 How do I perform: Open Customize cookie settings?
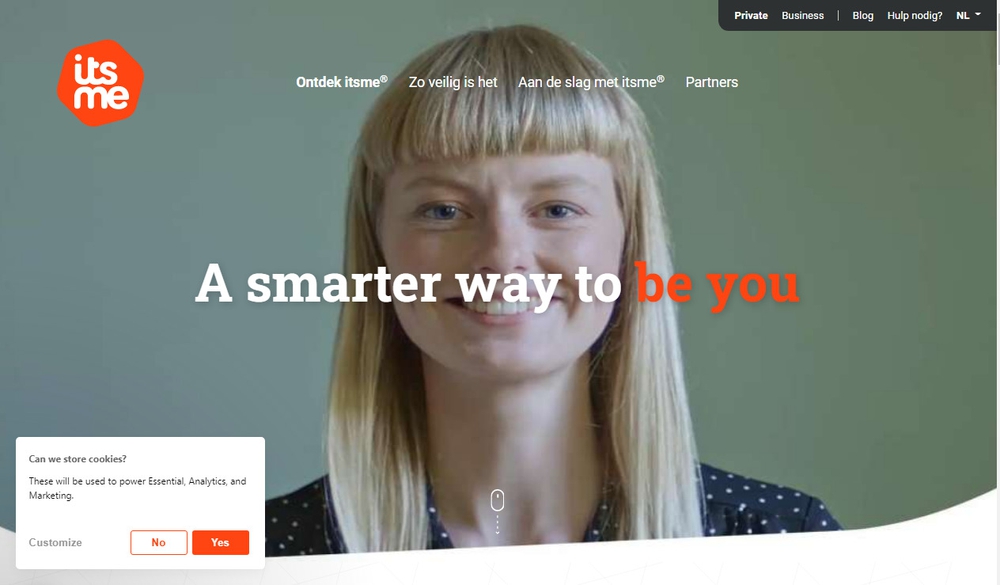55,542
